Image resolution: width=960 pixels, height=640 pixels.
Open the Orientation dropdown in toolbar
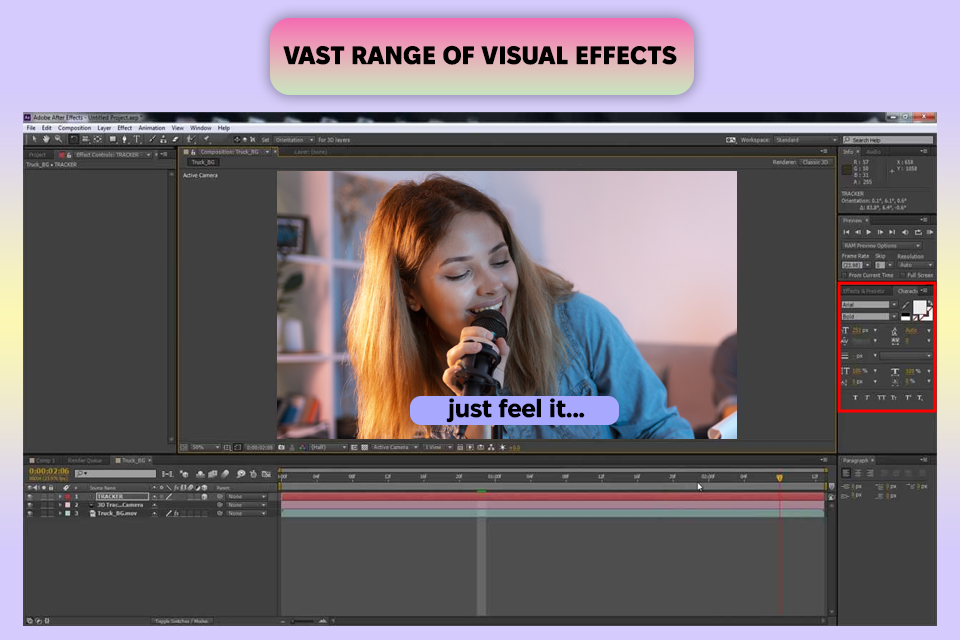(294, 140)
